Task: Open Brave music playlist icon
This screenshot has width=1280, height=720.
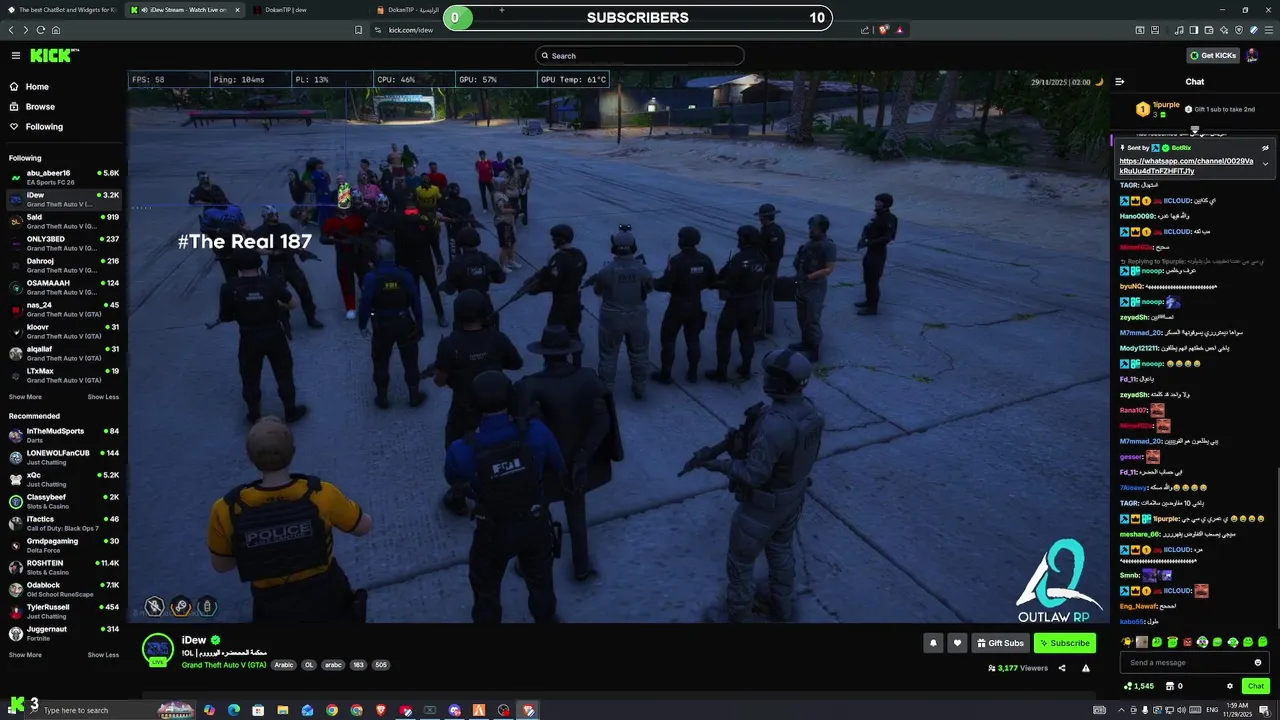Action: coord(1180,30)
